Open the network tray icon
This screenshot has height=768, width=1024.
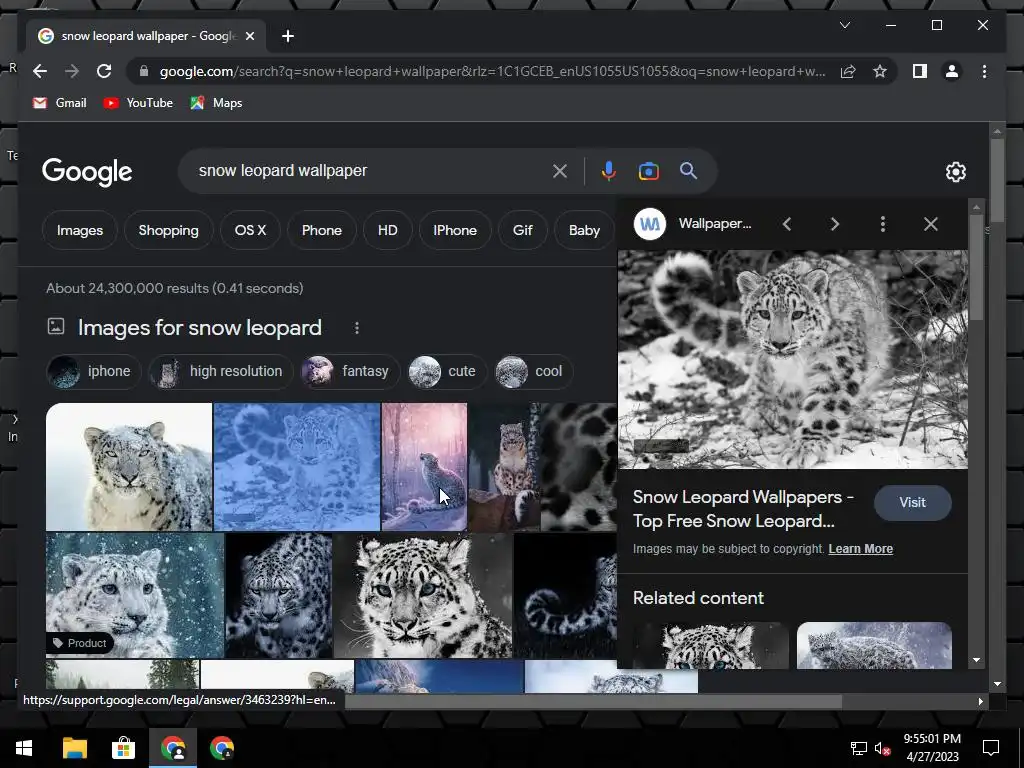point(858,748)
